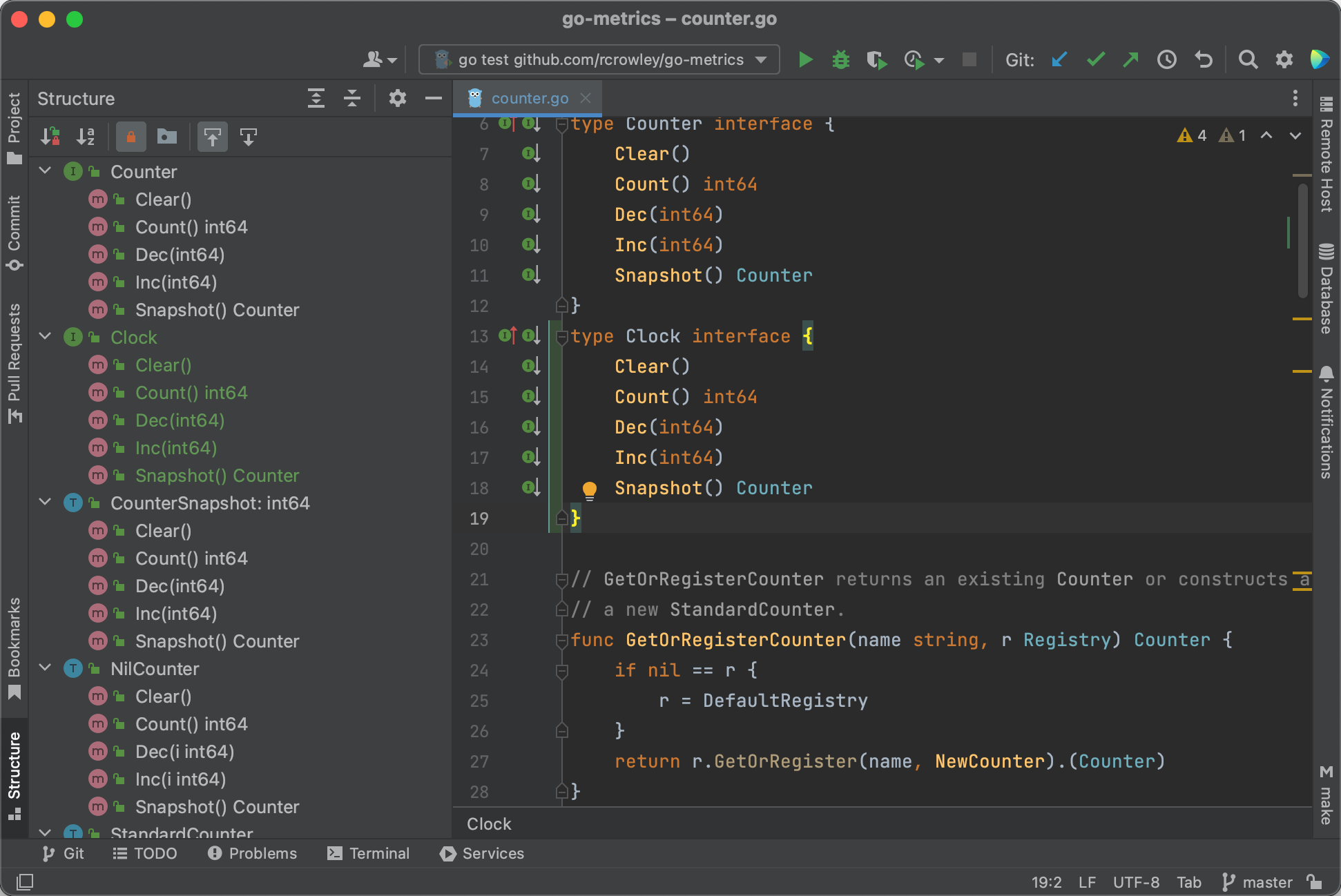Collapse the Counter interface in Structure panel
The width and height of the screenshot is (1341, 896).
(45, 171)
